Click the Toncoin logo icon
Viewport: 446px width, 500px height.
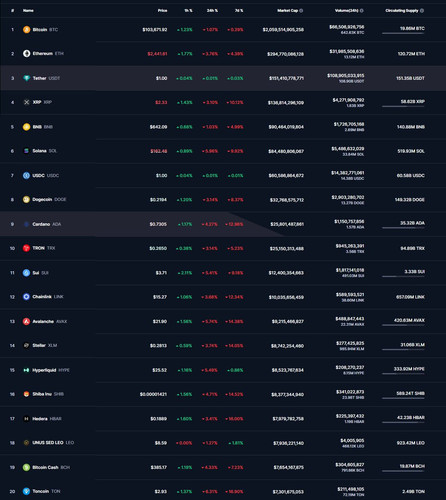pos(26,491)
